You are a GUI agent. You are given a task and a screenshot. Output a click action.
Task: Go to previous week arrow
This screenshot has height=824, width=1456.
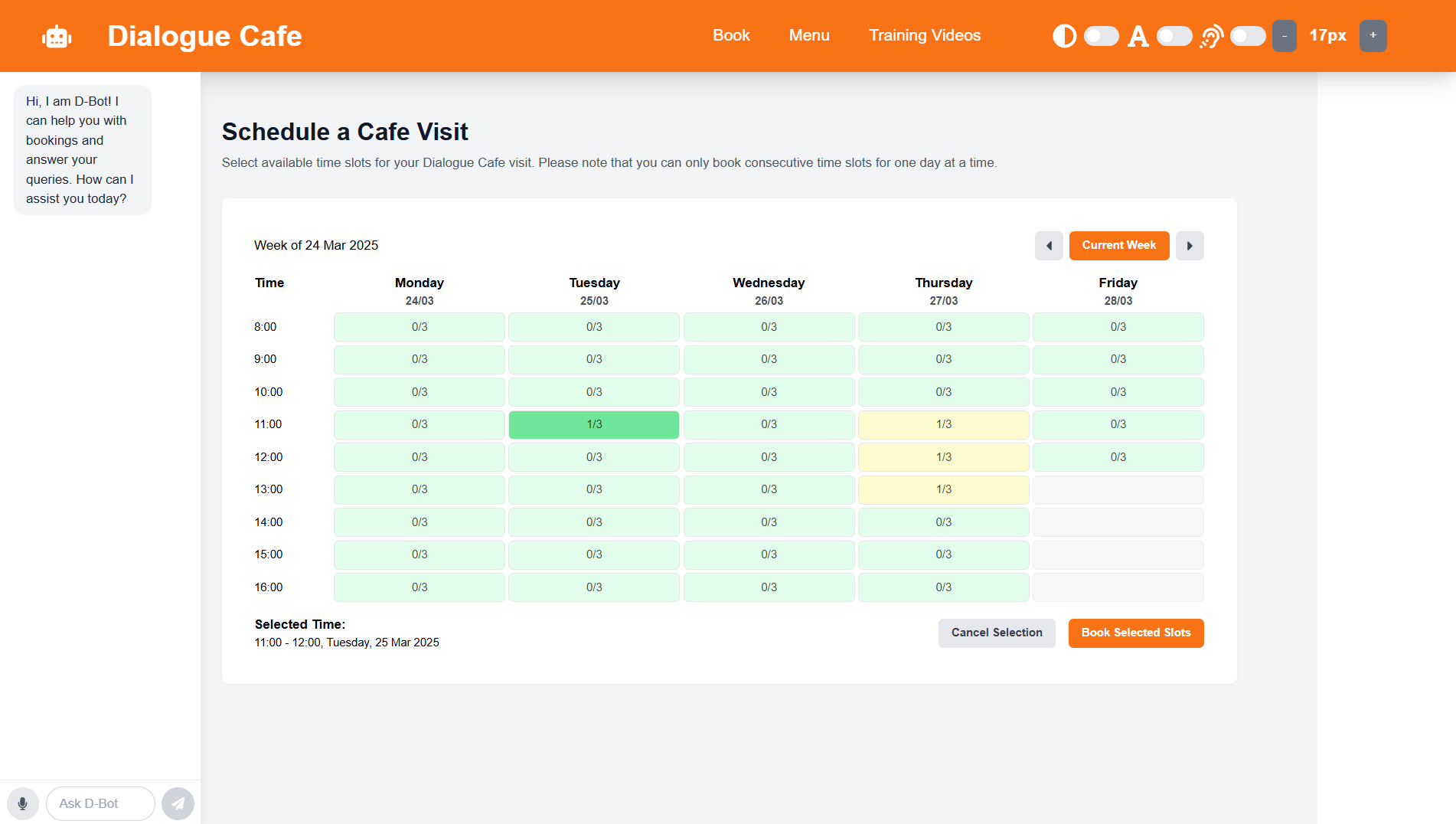click(x=1049, y=246)
